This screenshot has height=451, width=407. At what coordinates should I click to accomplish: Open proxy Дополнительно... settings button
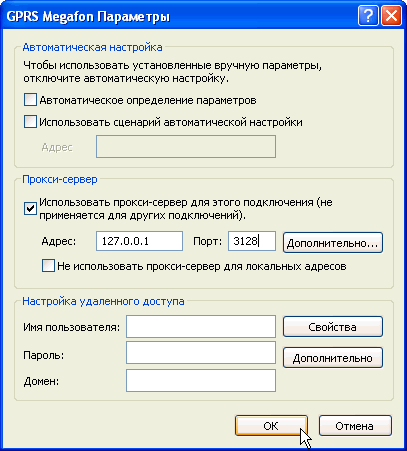[x=333, y=243]
